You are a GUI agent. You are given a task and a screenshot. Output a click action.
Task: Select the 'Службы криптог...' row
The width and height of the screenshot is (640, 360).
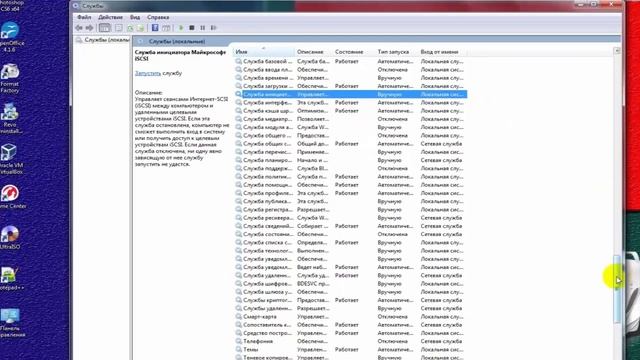point(350,300)
